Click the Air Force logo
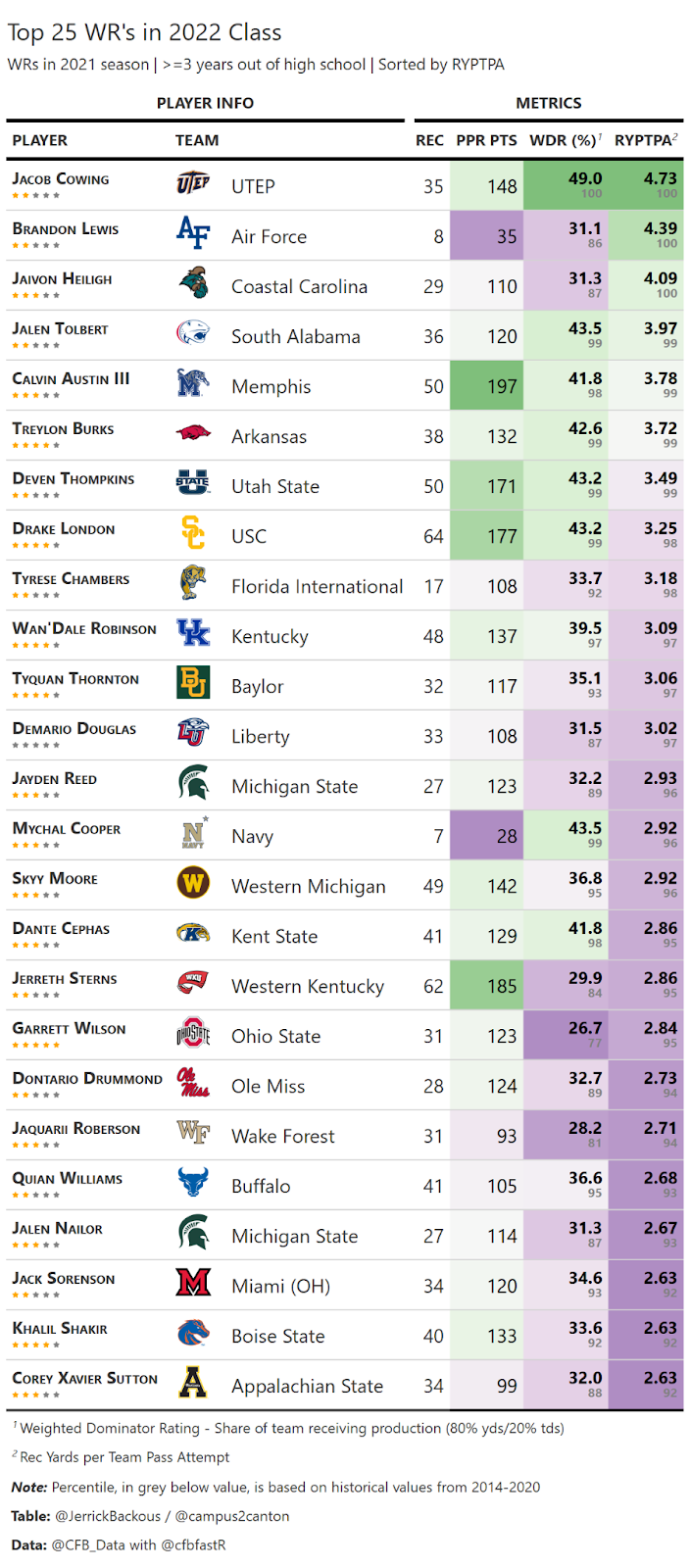690x1568 pixels. pos(193,234)
